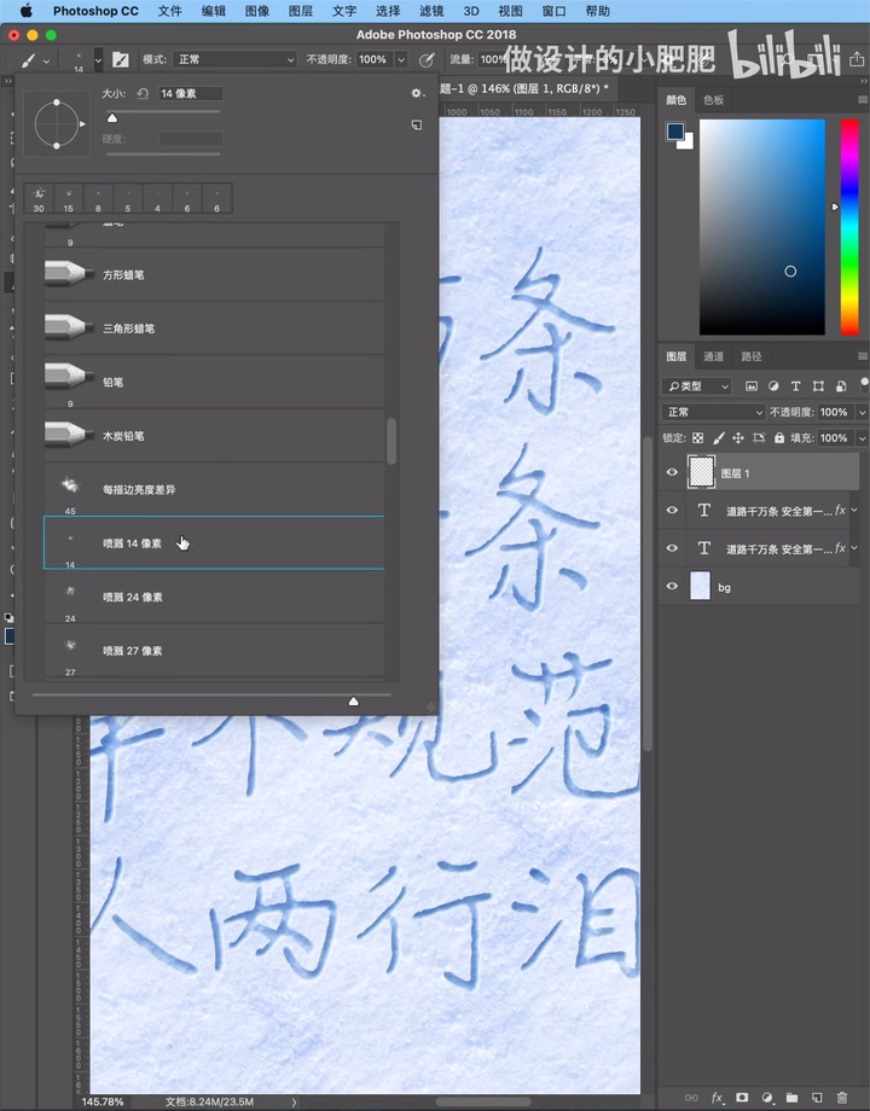This screenshot has height=1111, width=870.
Task: Toggle layer filtering switch on
Action: tap(864, 385)
